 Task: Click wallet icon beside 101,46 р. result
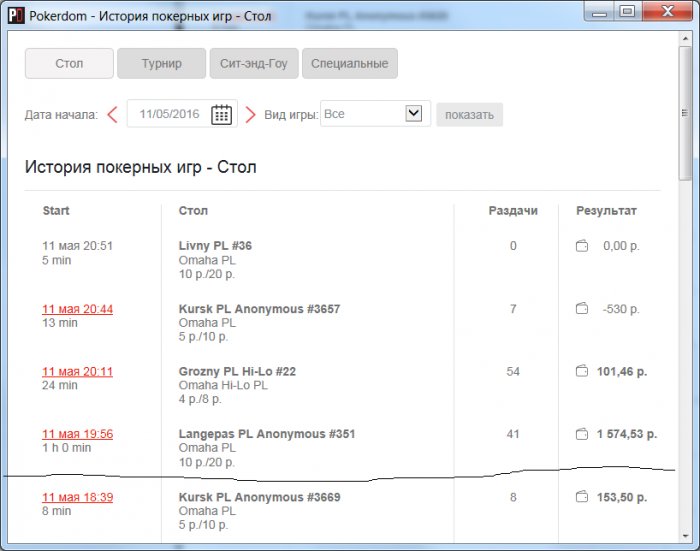tap(582, 372)
